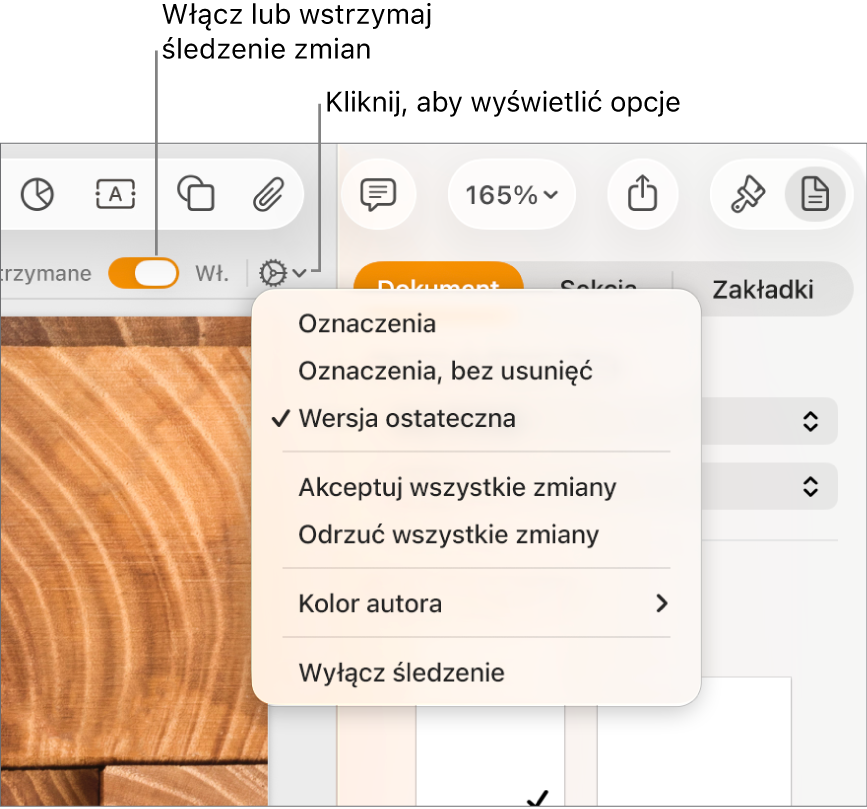
Task: Expand the Kolor autora submenu
Action: [477, 604]
